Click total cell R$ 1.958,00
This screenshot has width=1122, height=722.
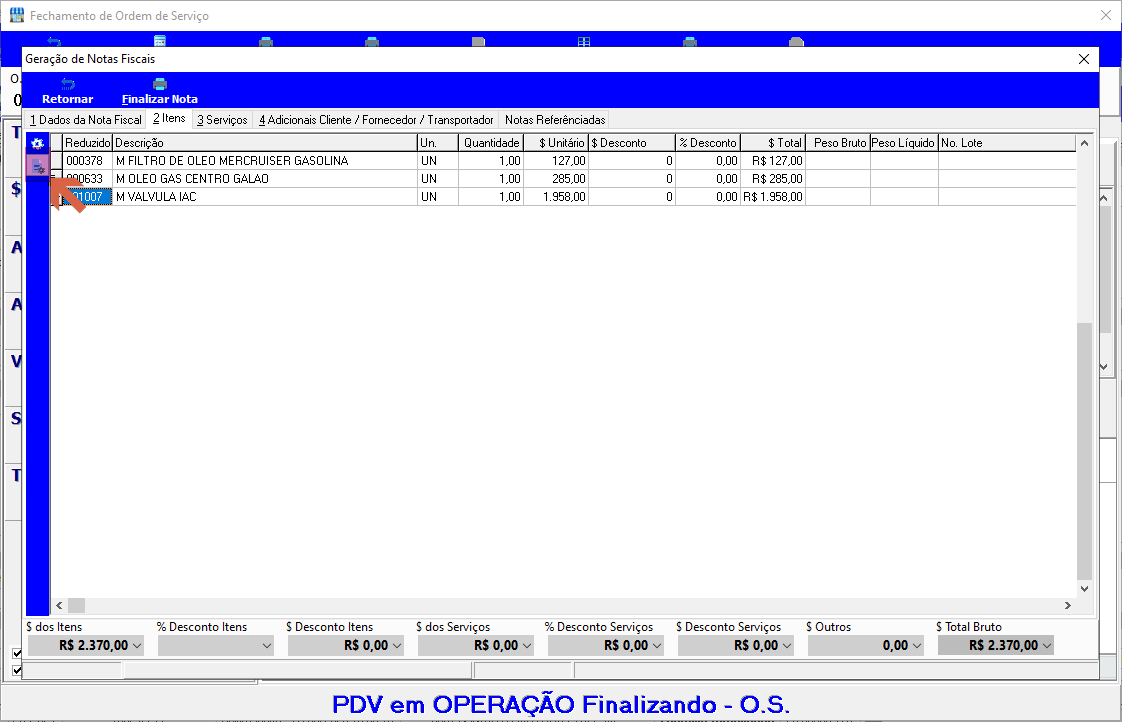(773, 197)
